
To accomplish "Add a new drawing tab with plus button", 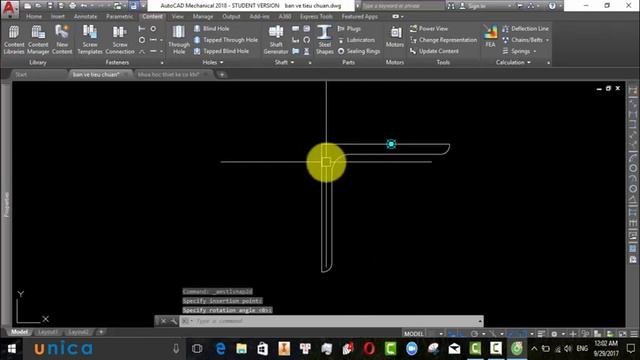I will tap(222, 75).
